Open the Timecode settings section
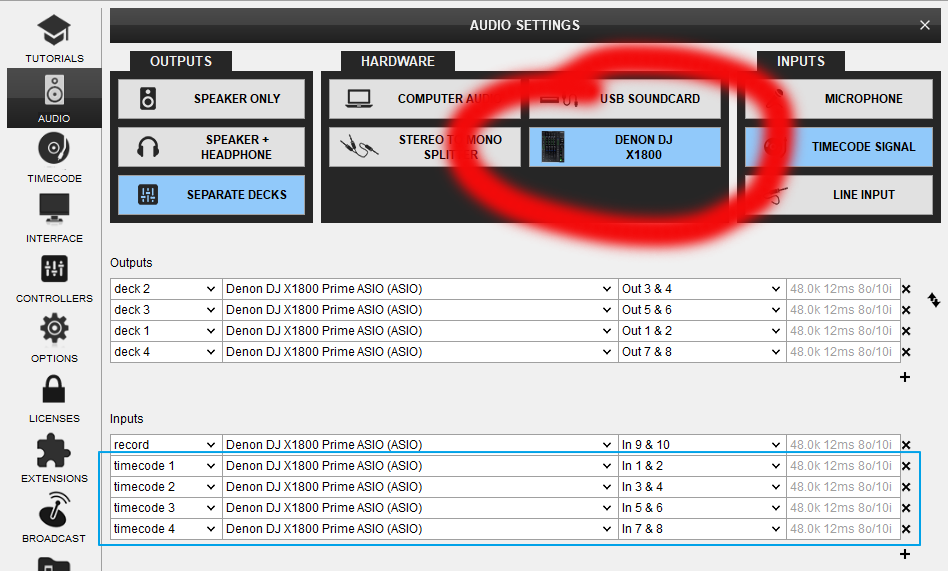Image resolution: width=948 pixels, height=571 pixels. pos(54,158)
